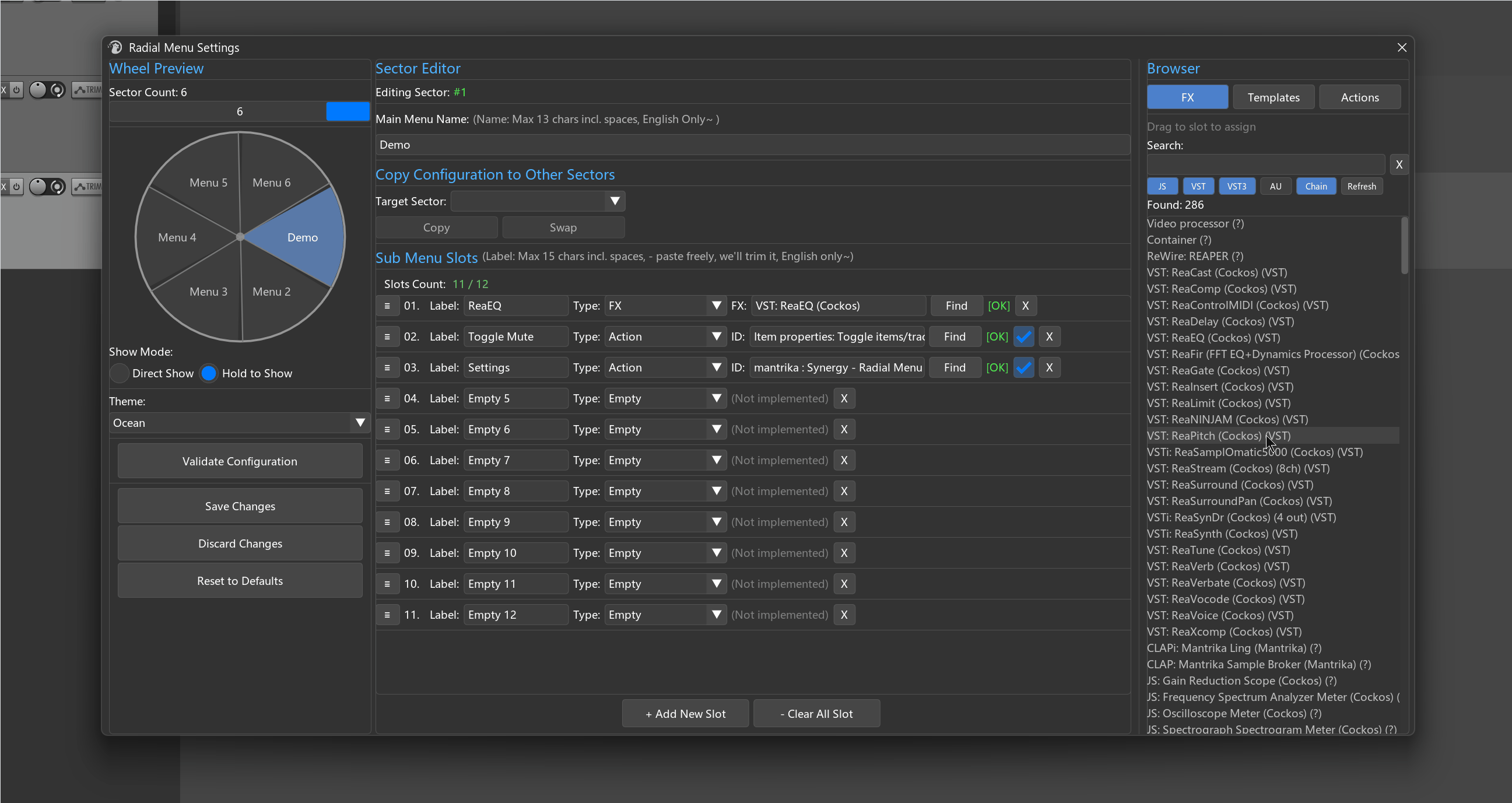The width and height of the screenshot is (1512, 803).
Task: Click the Main Menu Name field containing Demo
Action: click(x=752, y=145)
